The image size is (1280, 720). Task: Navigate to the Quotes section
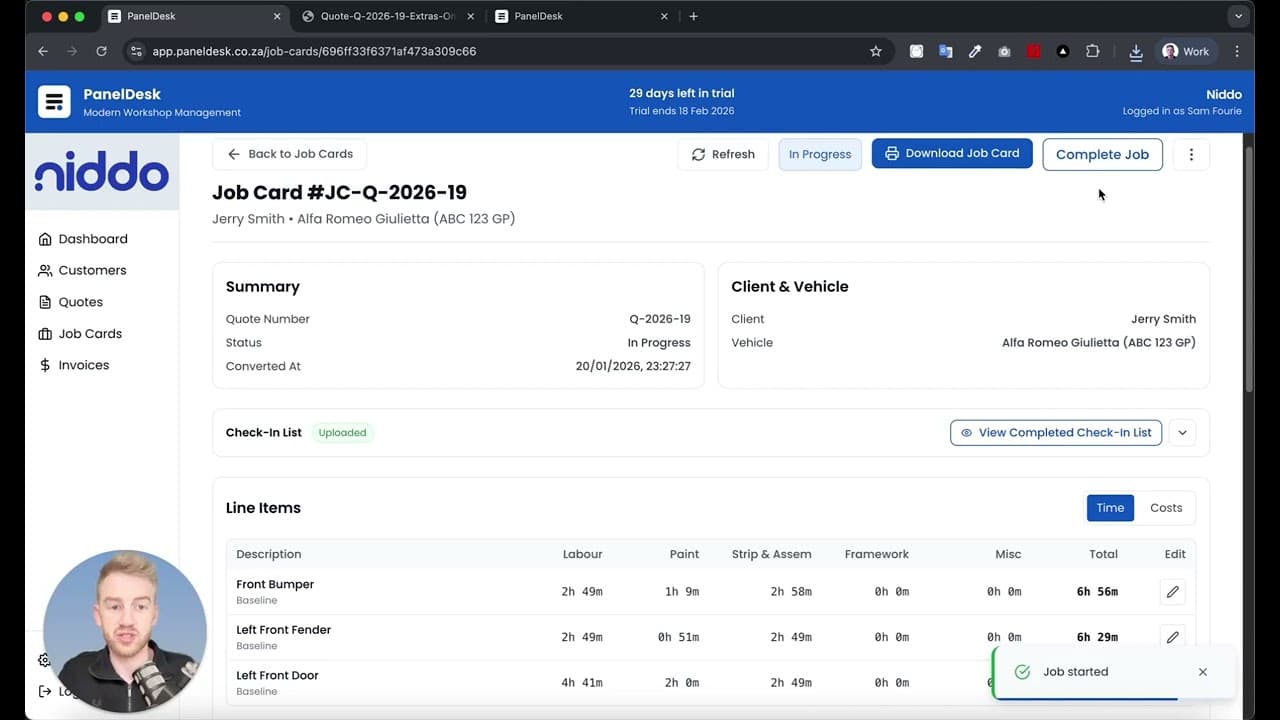(x=80, y=301)
